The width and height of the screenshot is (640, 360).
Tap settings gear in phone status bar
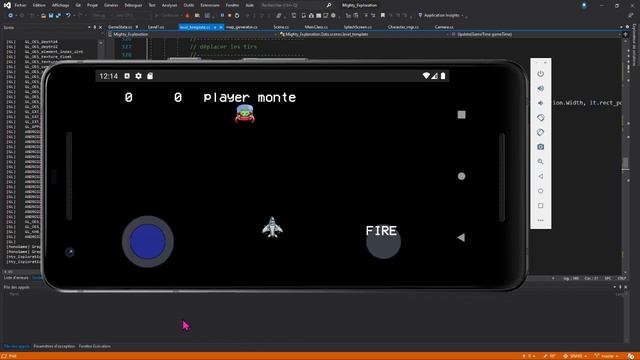coord(138,76)
